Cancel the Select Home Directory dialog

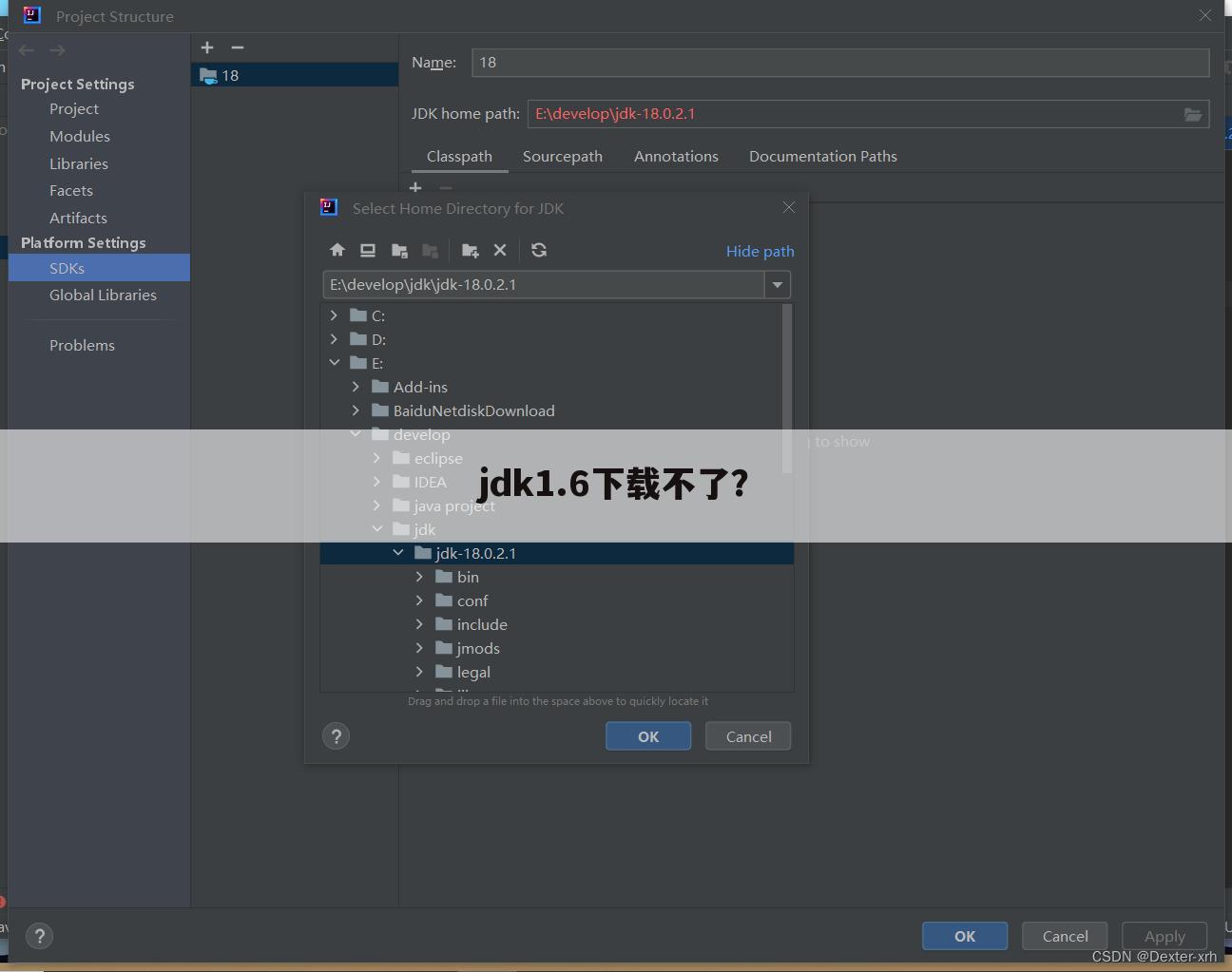click(x=748, y=736)
